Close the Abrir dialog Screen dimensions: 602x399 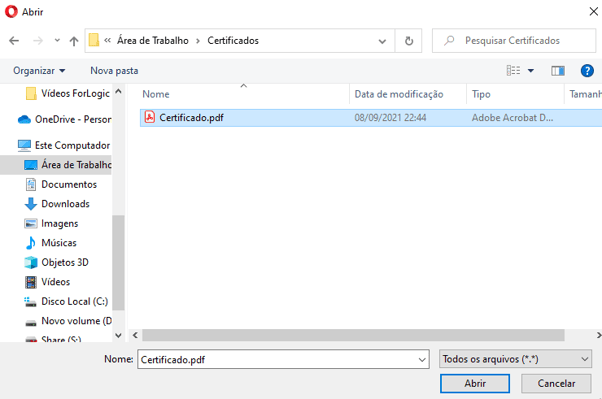point(594,12)
